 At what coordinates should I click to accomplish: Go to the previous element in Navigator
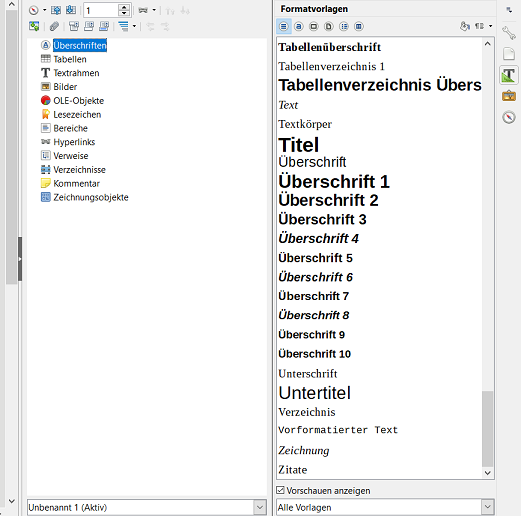56,10
